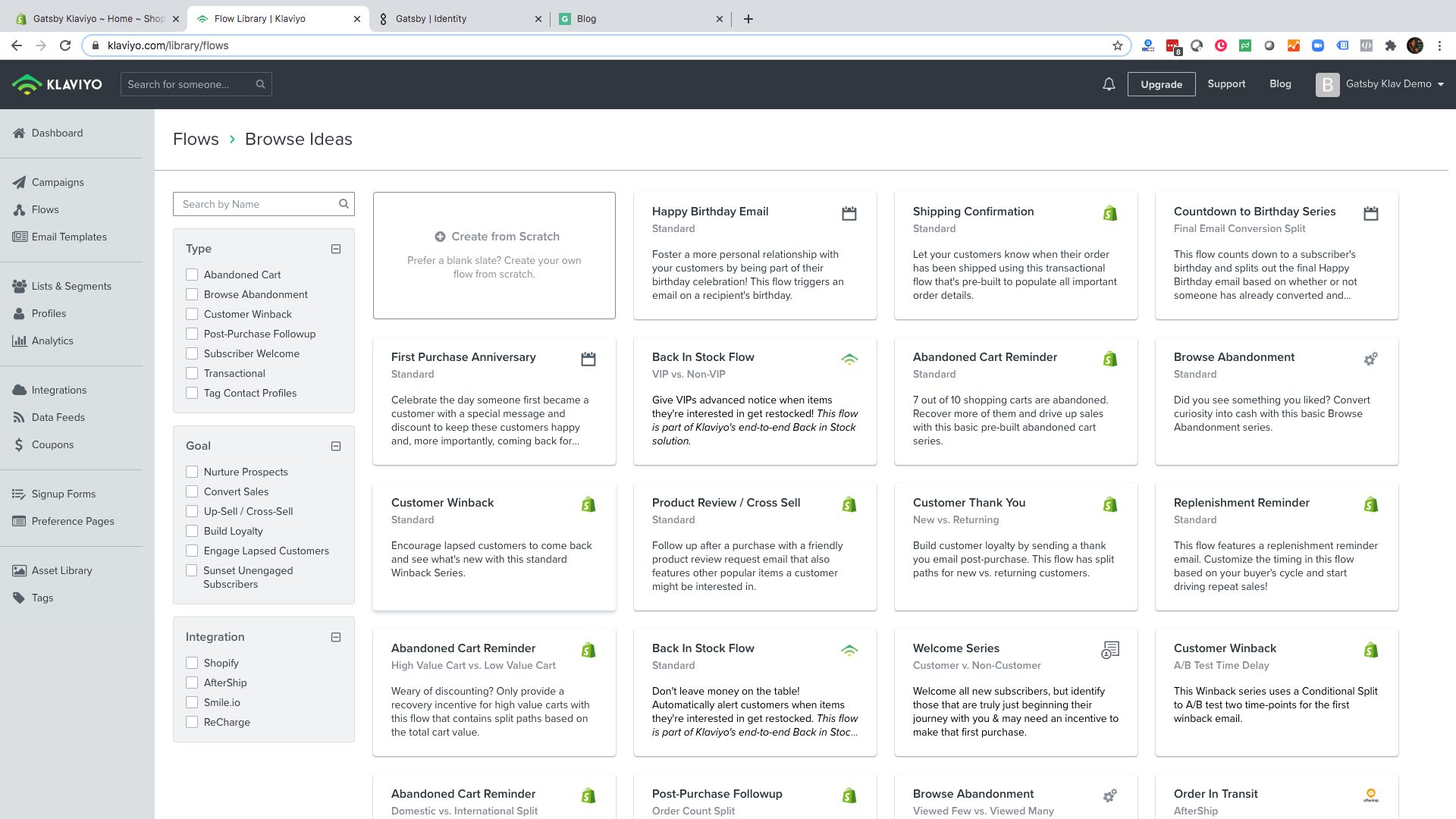Check the Build Loyalty goal filter

192,531
